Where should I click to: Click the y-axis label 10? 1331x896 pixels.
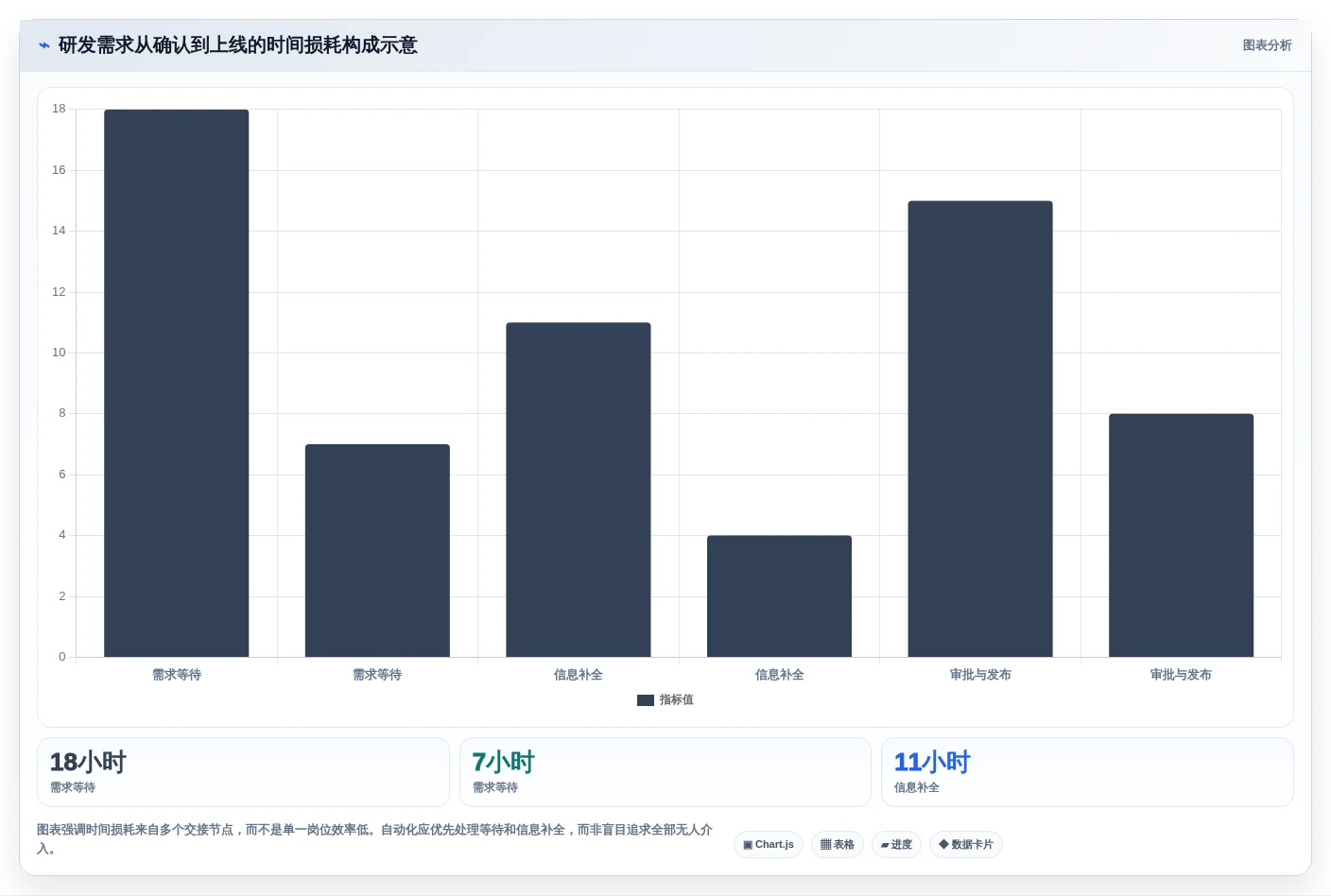(59, 353)
